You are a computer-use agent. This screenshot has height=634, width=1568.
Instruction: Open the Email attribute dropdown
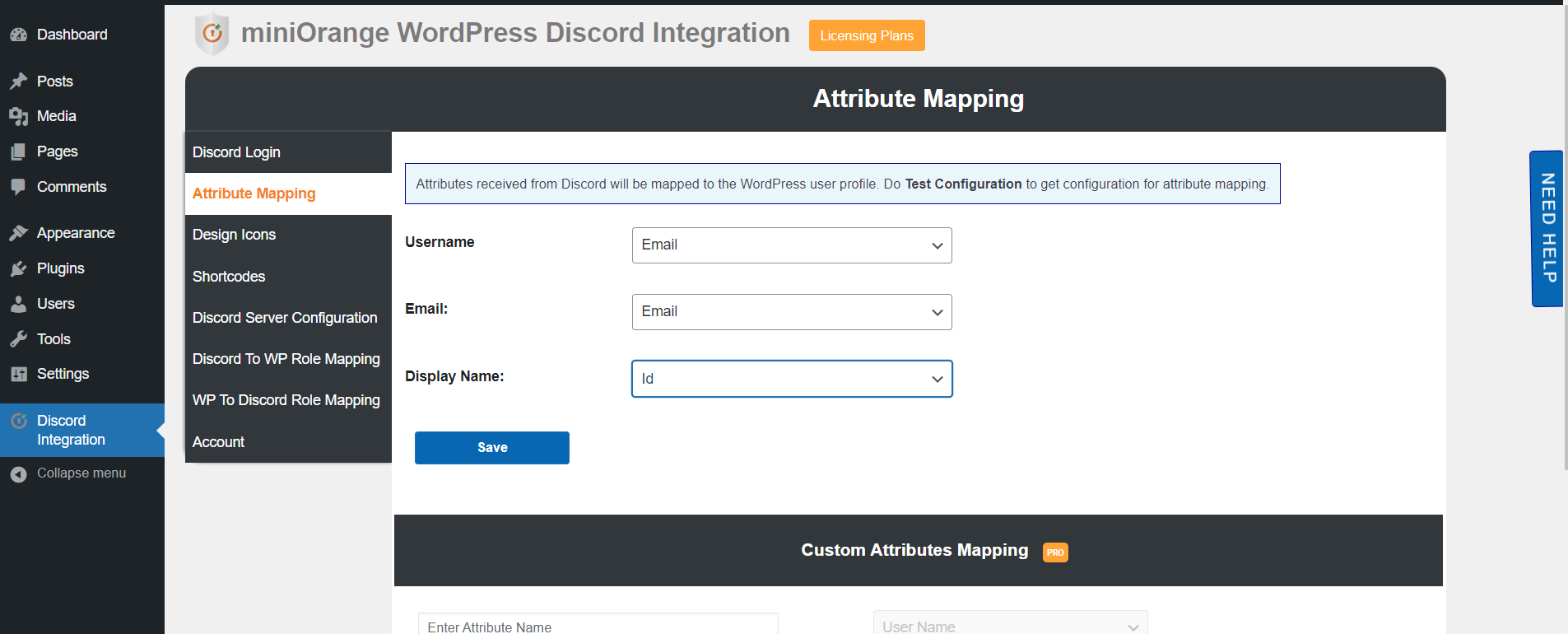pyautogui.click(x=792, y=312)
